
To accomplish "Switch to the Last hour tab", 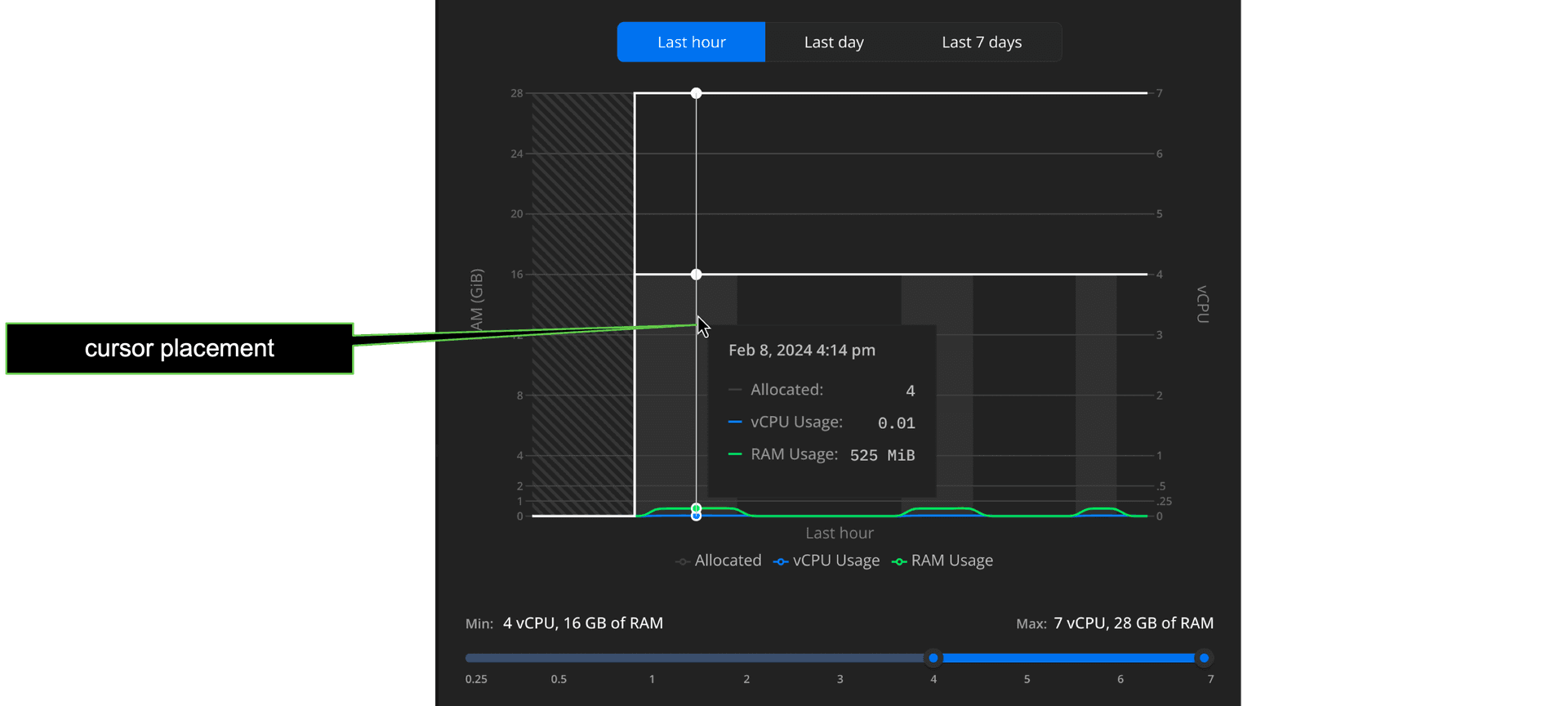I will click(x=691, y=42).
